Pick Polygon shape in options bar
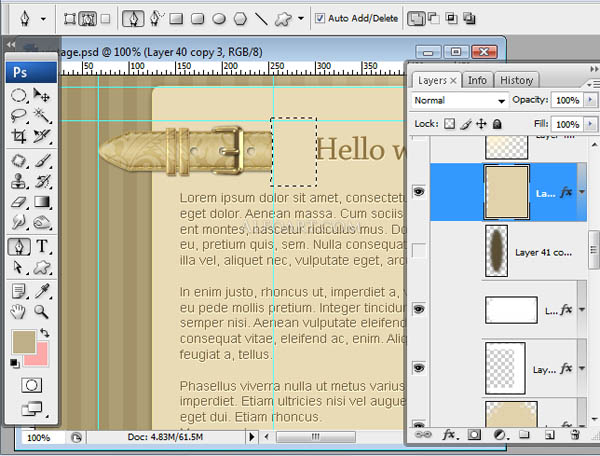Screen dimensions: 600x456 tap(240, 18)
